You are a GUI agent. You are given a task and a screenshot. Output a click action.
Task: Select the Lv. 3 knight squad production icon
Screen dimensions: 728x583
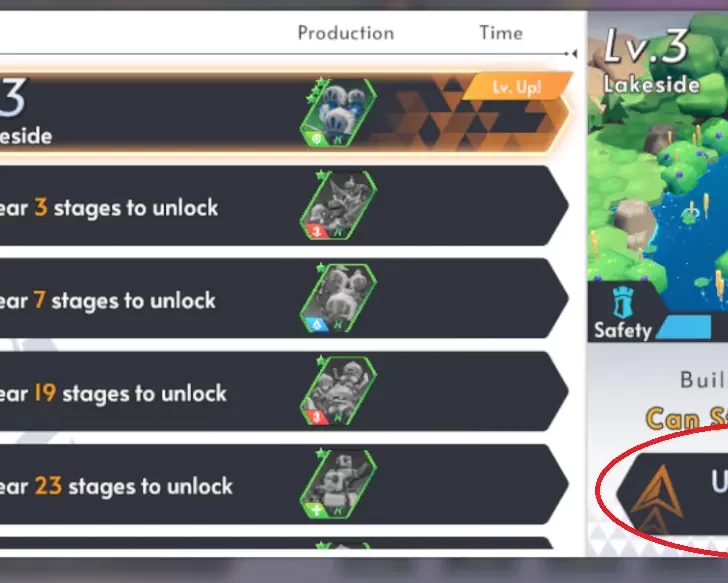click(x=338, y=113)
